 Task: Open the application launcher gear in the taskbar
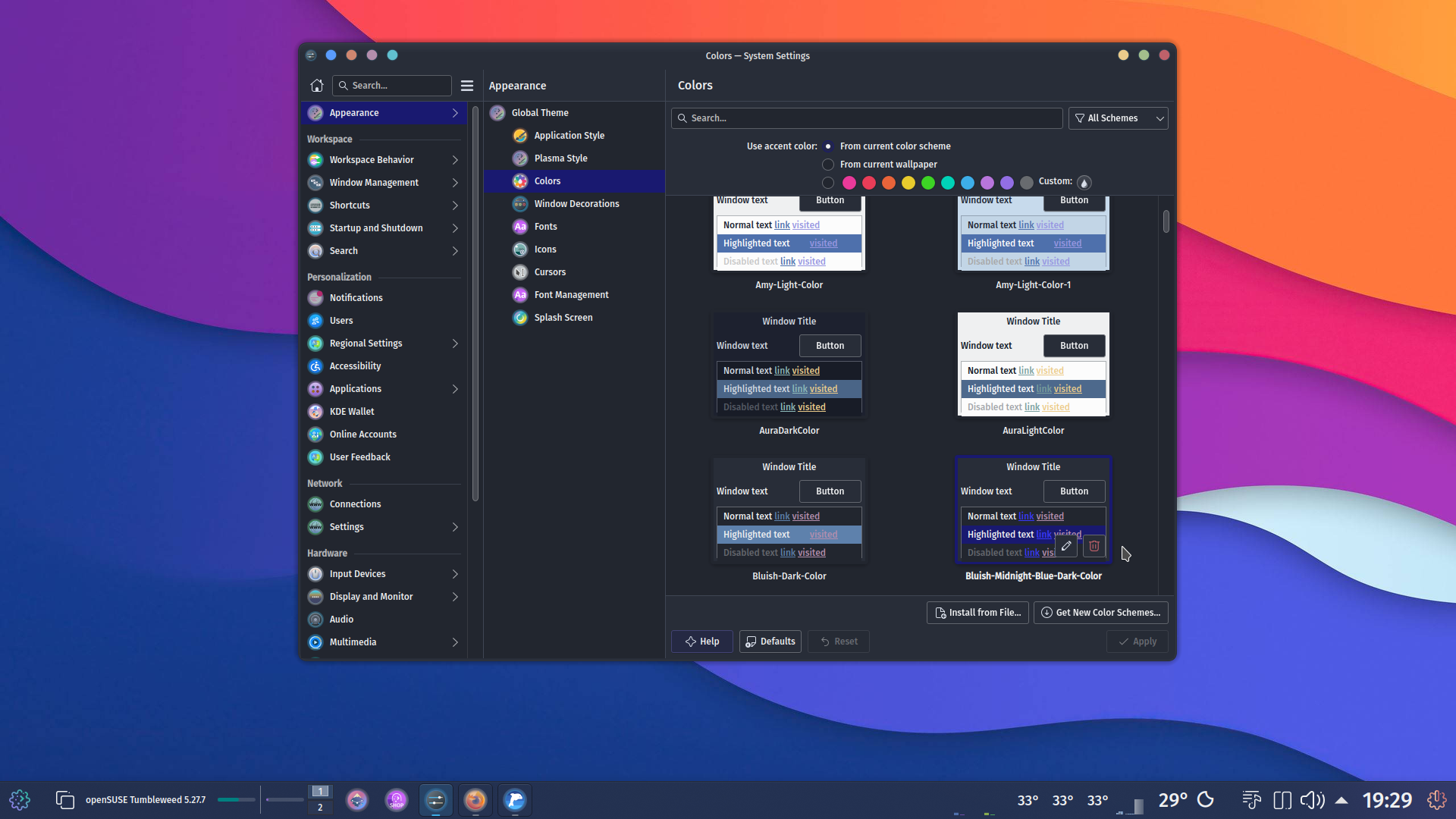(20, 800)
